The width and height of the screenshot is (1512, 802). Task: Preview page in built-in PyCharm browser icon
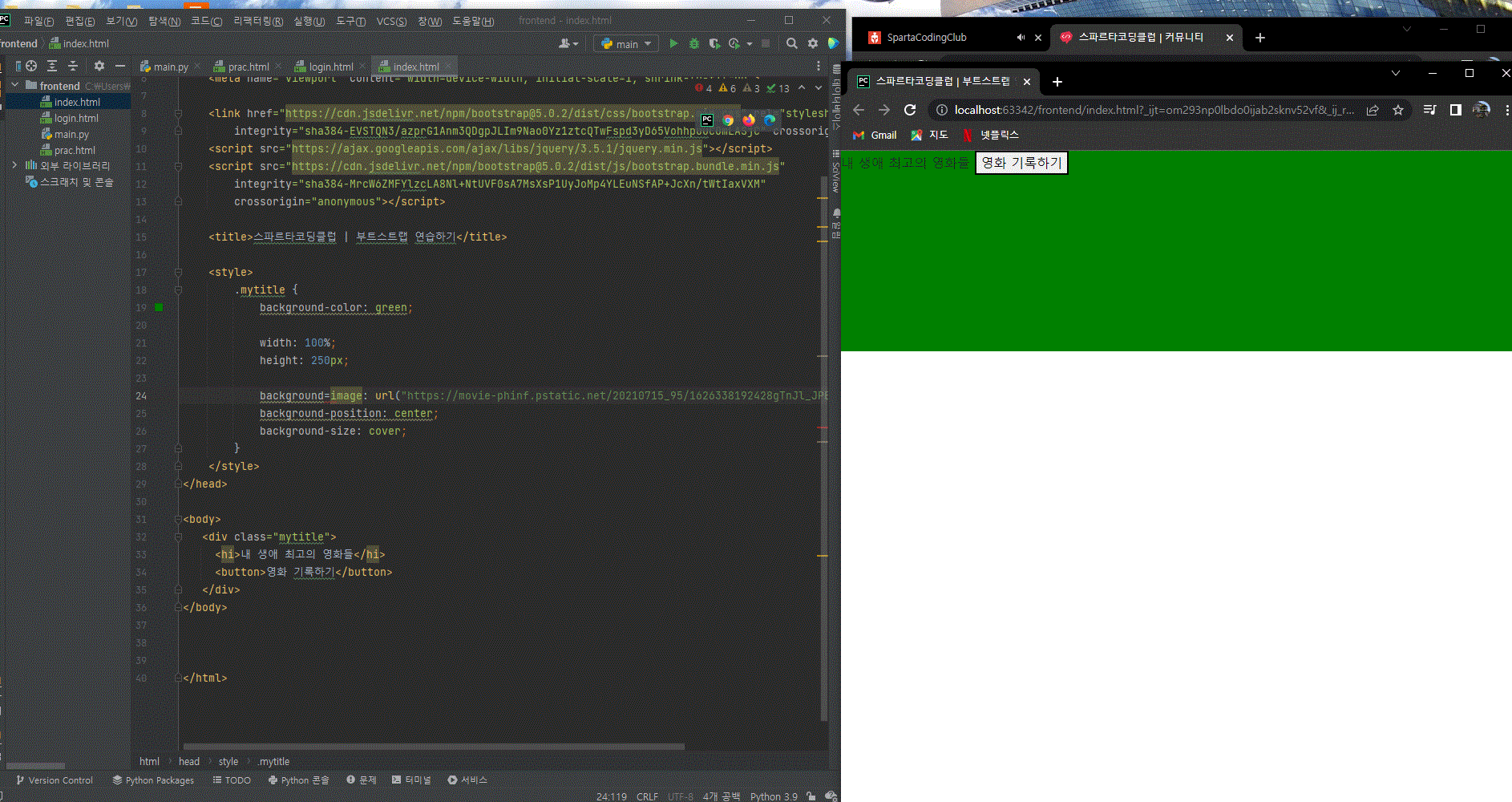tap(707, 120)
